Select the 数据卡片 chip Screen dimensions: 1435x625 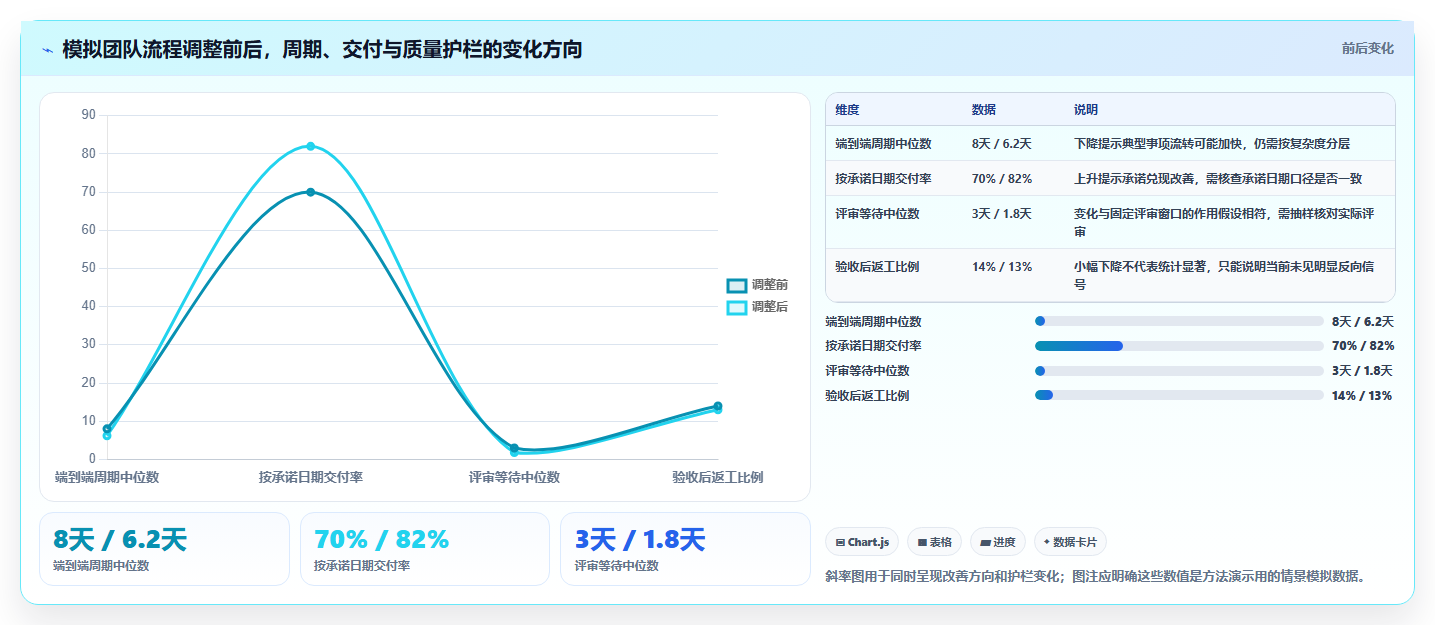coord(1070,542)
